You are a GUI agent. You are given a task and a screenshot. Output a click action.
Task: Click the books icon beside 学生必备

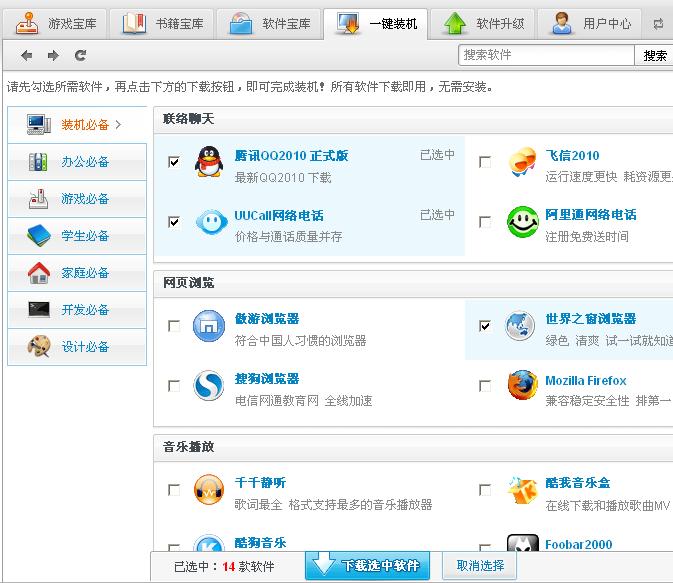tap(39, 235)
